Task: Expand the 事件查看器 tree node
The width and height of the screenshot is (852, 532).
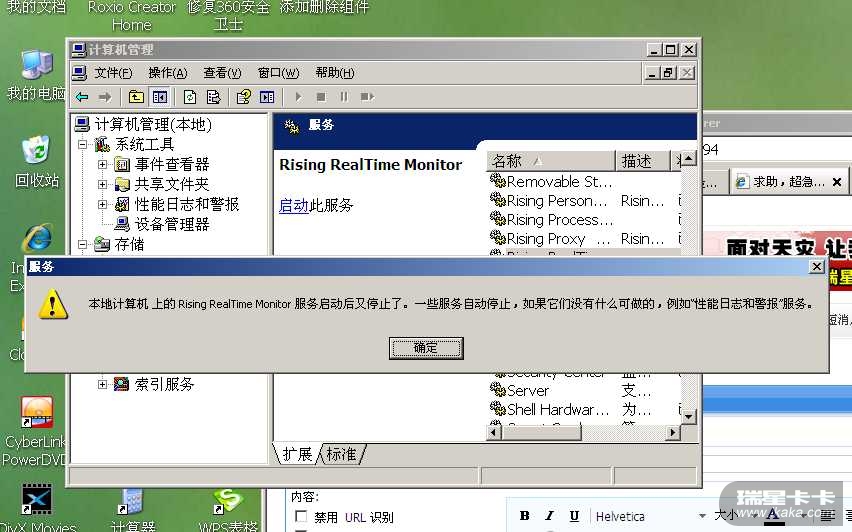Action: click(x=102, y=164)
